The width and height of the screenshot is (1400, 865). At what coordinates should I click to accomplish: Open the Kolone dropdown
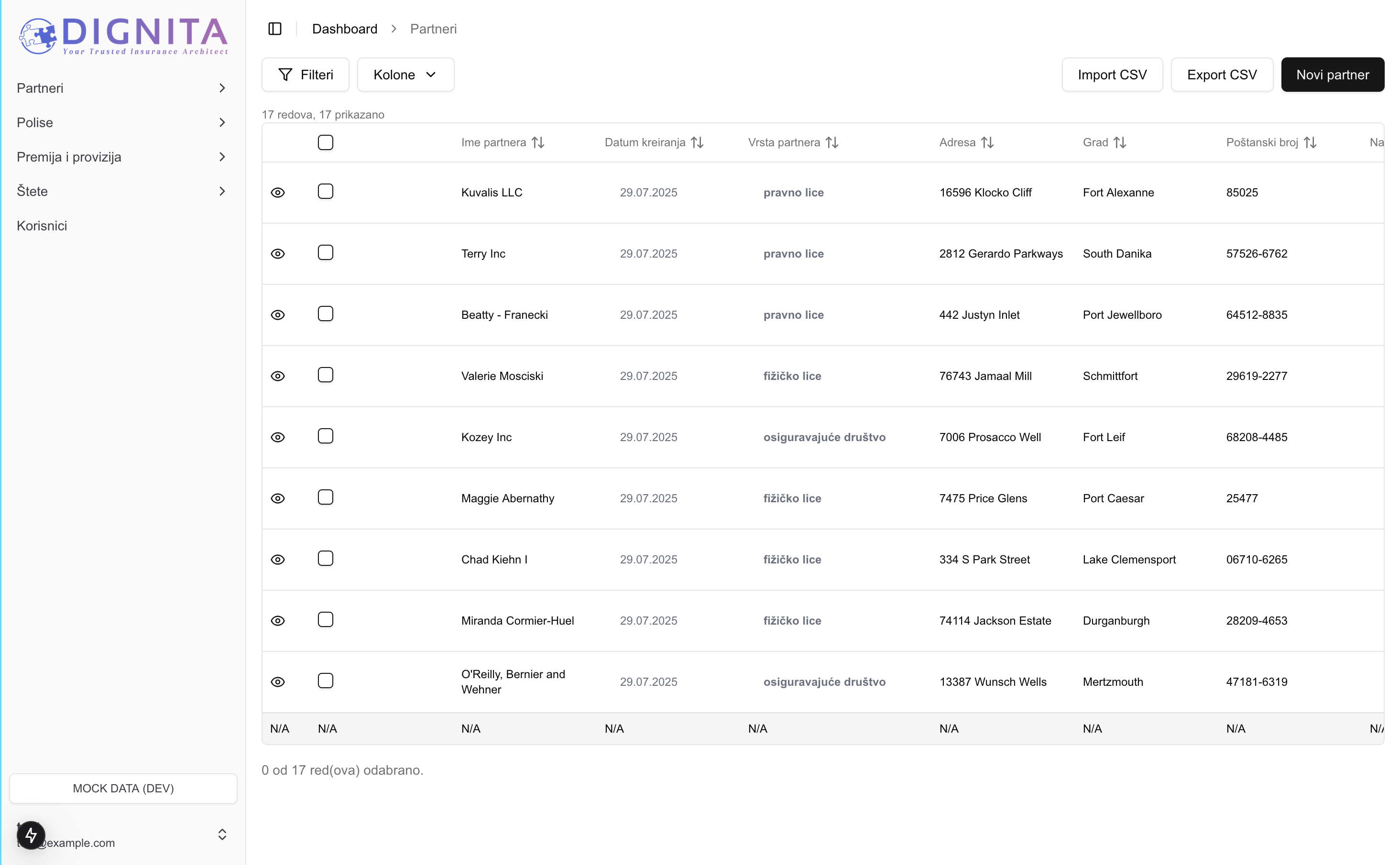coord(405,75)
